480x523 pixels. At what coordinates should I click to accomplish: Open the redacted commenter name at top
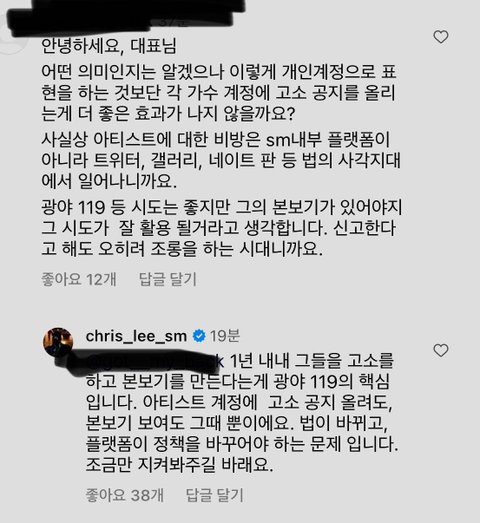pyautogui.click(x=127, y=15)
